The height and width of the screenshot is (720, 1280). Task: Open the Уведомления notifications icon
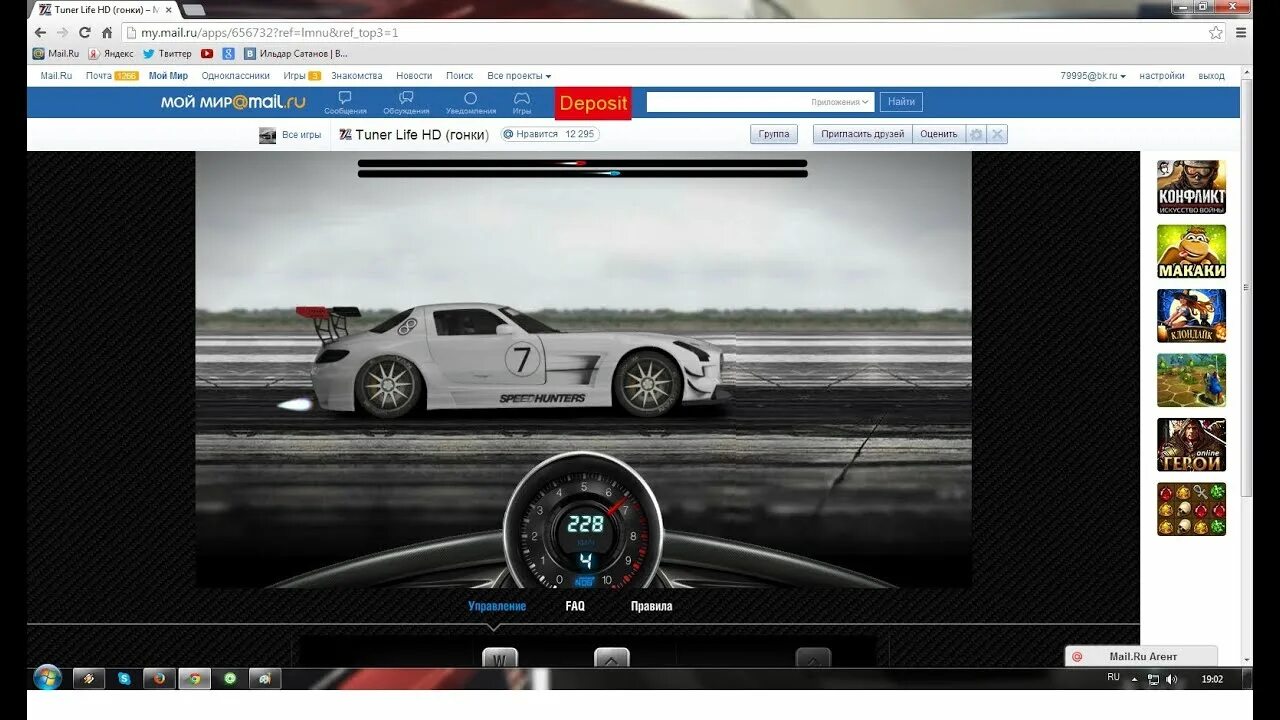click(x=470, y=98)
